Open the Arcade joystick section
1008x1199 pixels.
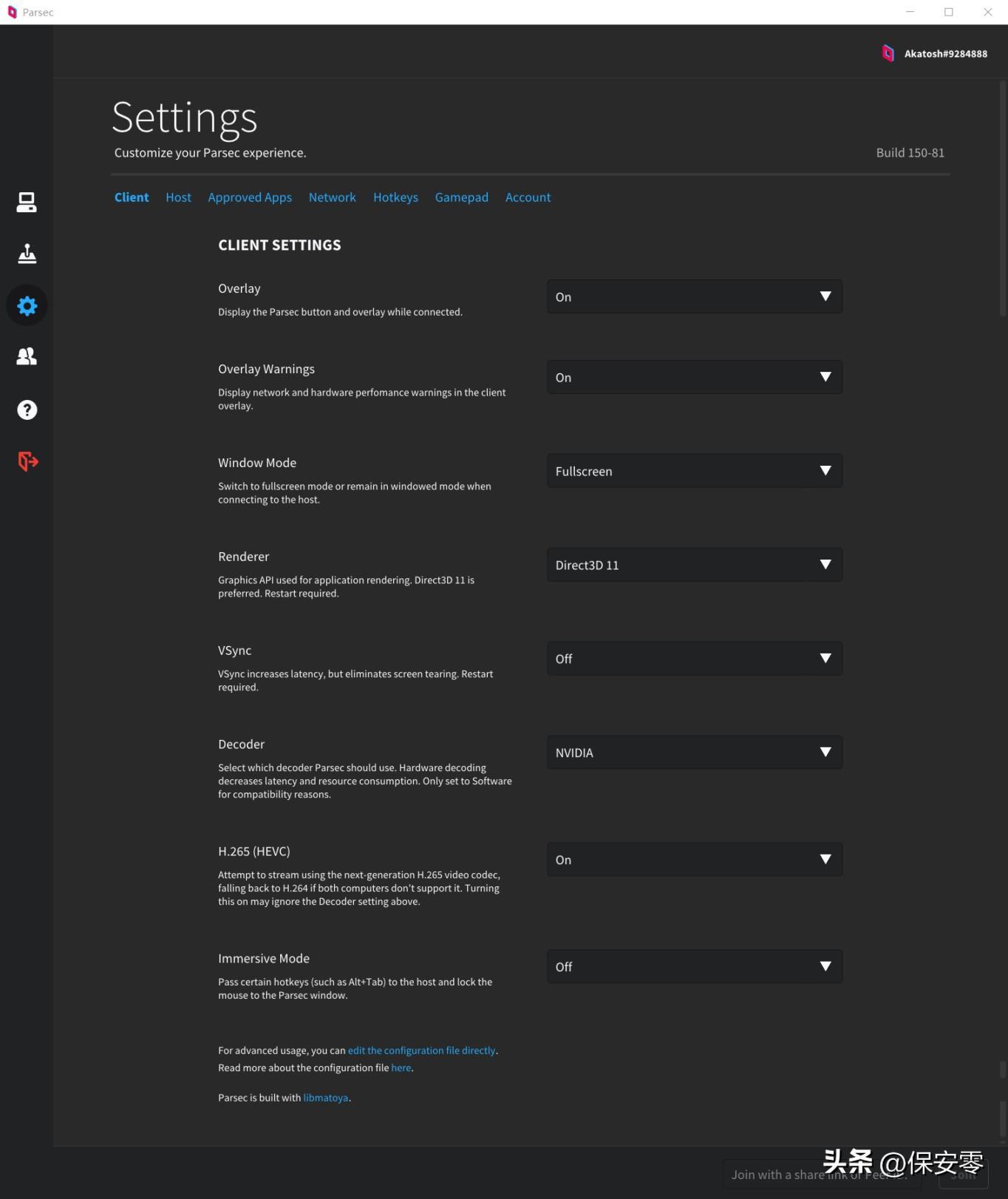[x=27, y=254]
